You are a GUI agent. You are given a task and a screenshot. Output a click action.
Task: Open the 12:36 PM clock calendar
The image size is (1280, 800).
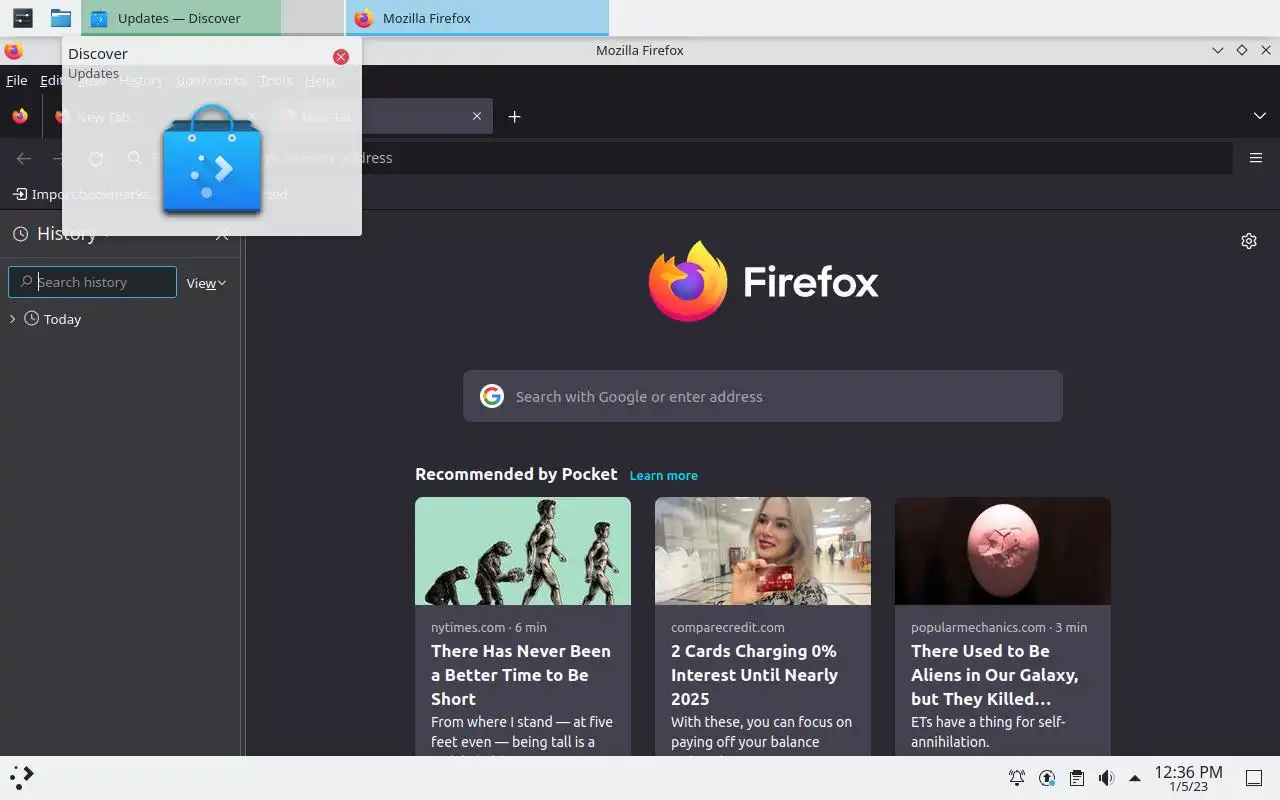click(1188, 778)
